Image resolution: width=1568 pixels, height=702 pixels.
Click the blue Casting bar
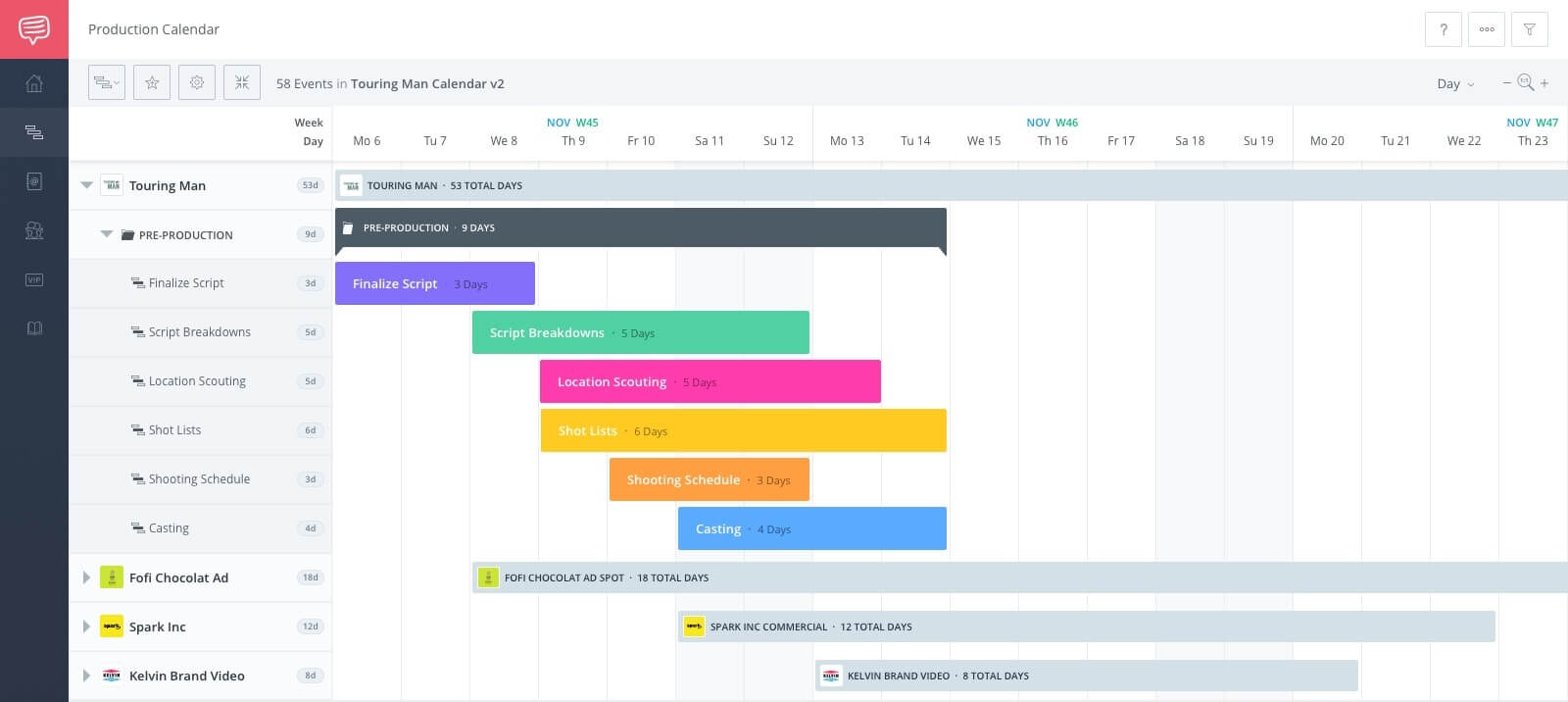pyautogui.click(x=812, y=528)
